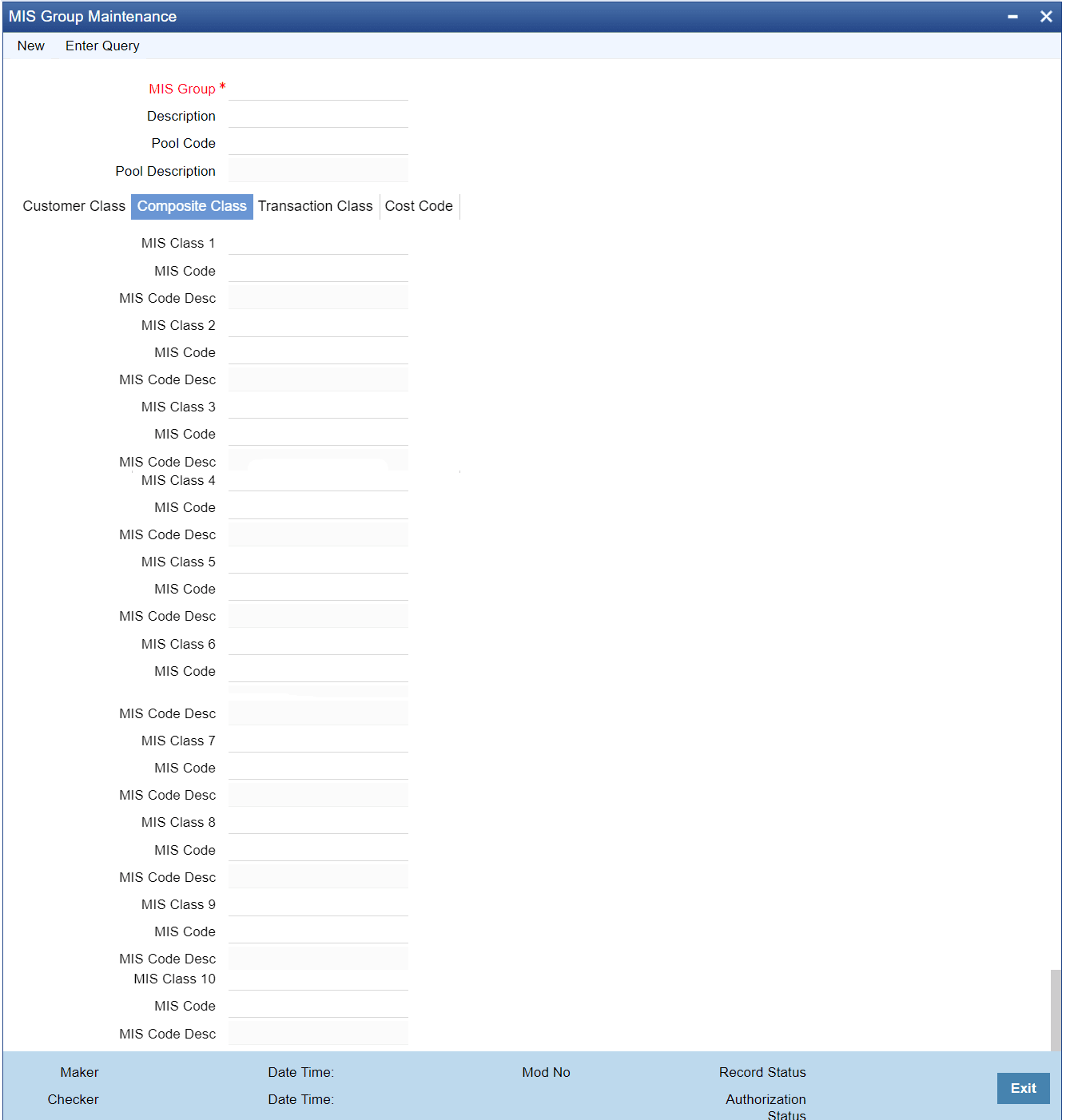Image resolution: width=1066 pixels, height=1120 pixels.
Task: Click the MIS Code Desc field under MIS Class 1
Action: 318,297
